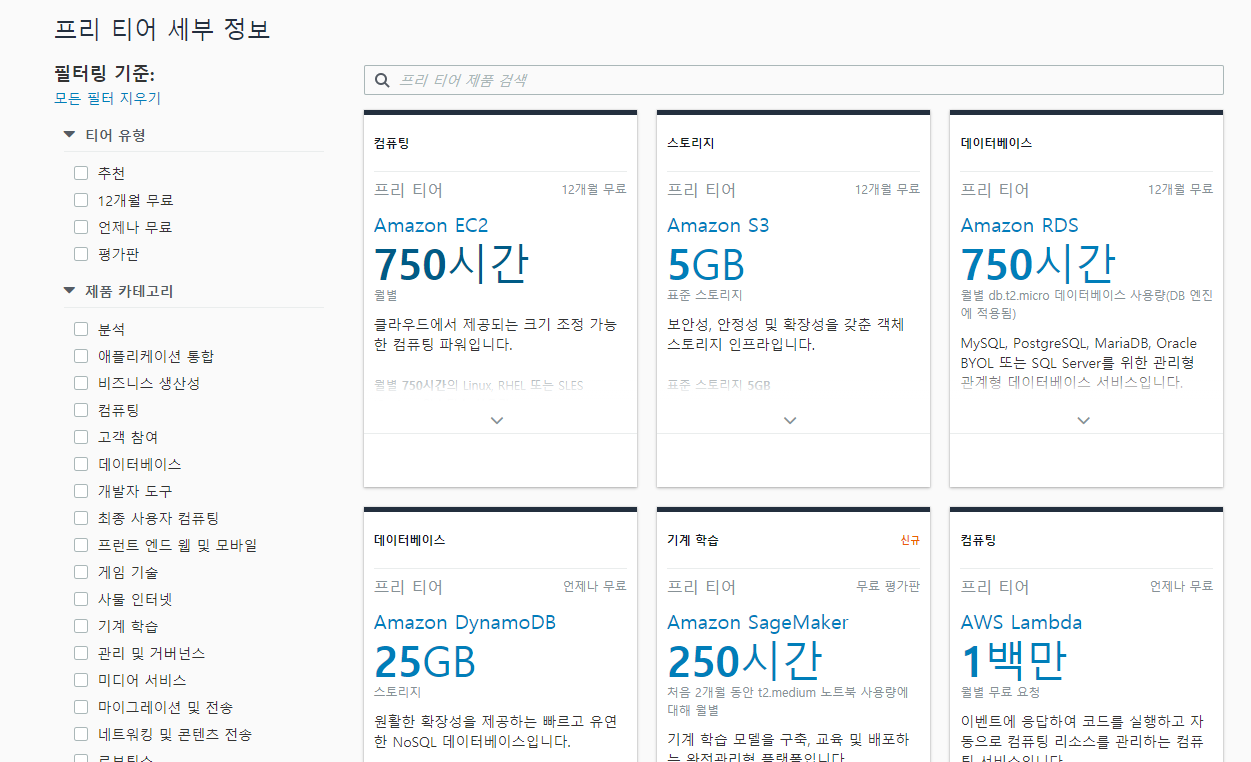1251x762 pixels.
Task: Focus the 프리 티어 제품 검색 search field
Action: point(793,80)
